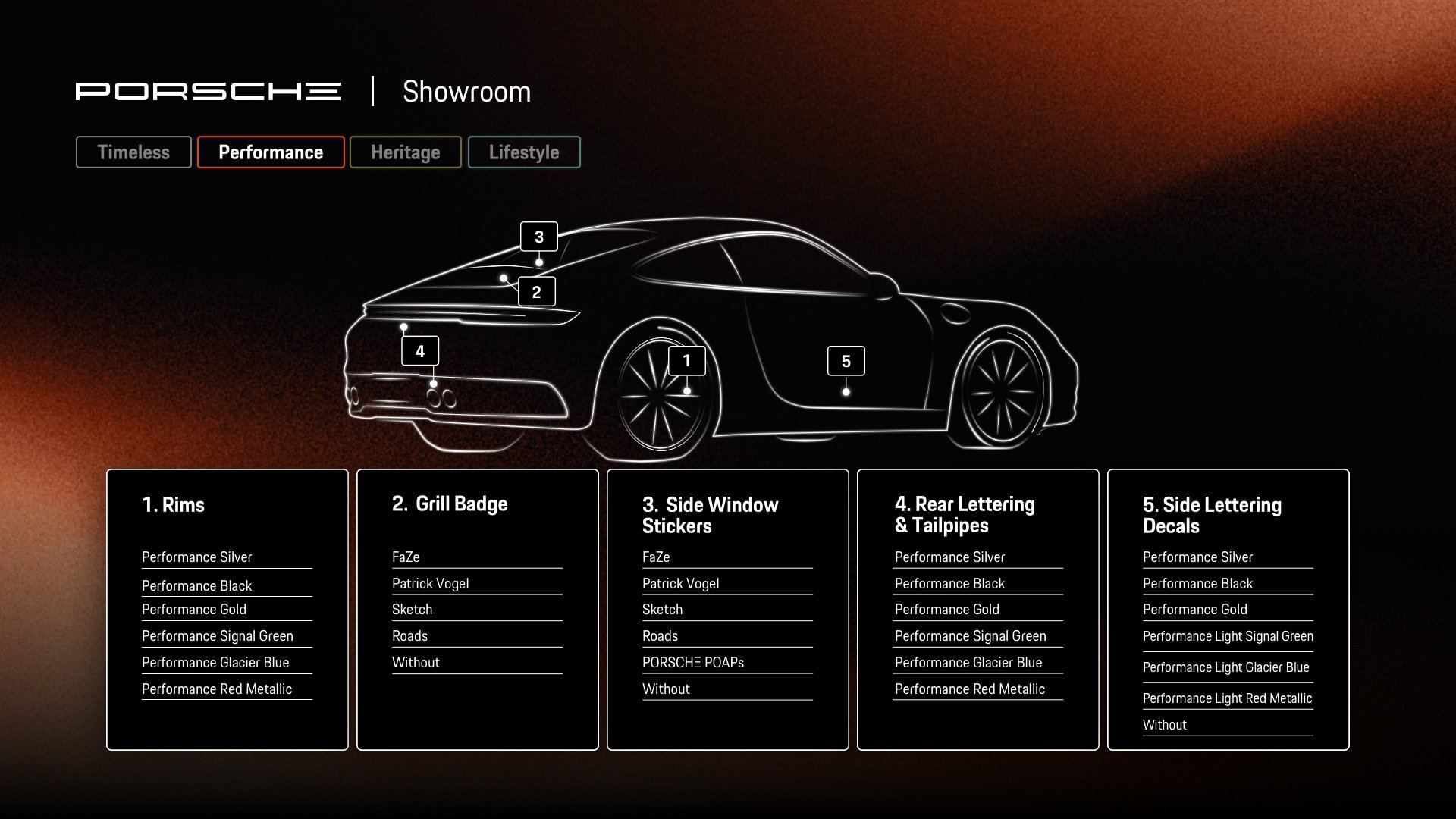Pick Performance Red Metallic rims option
Viewport: 1456px width, 819px height.
pos(217,689)
